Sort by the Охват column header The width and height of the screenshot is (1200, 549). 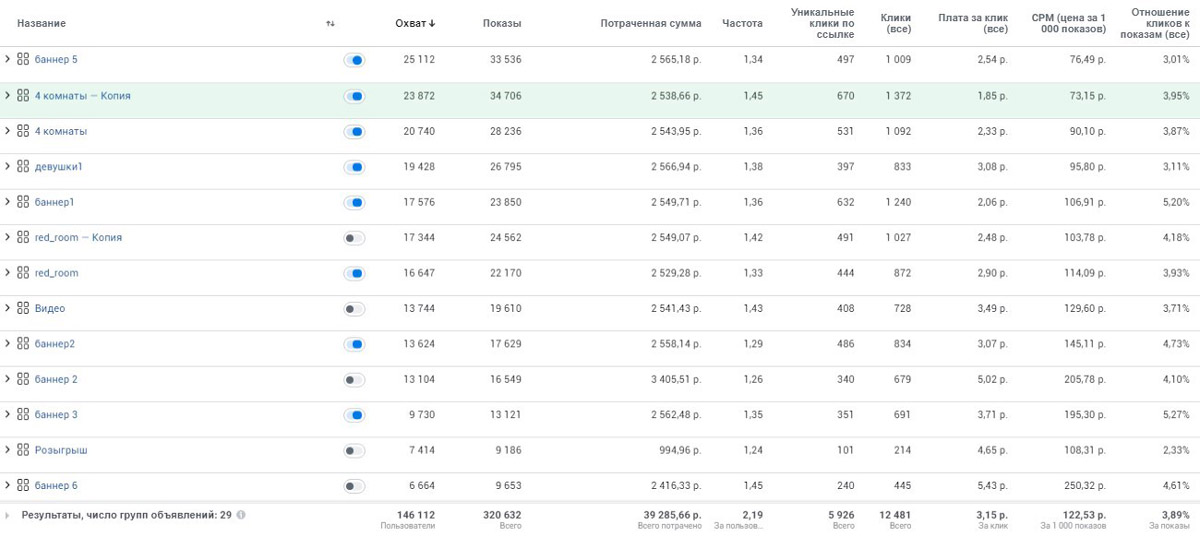click(x=414, y=23)
